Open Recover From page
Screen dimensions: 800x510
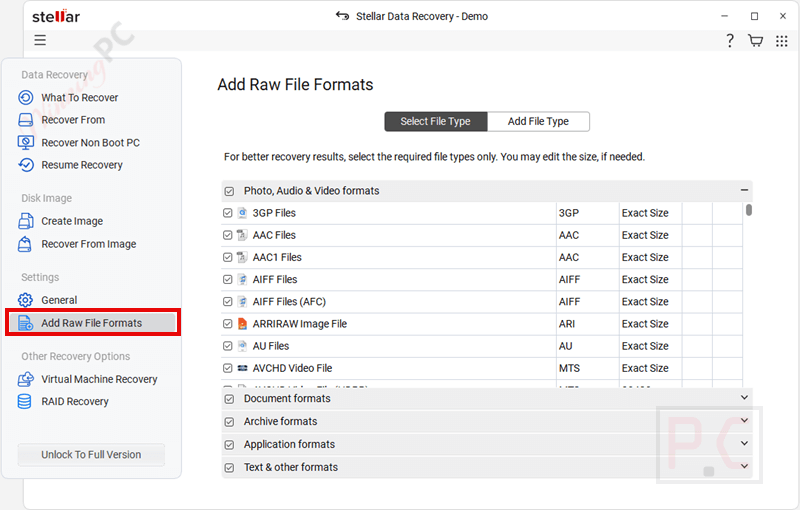73,120
